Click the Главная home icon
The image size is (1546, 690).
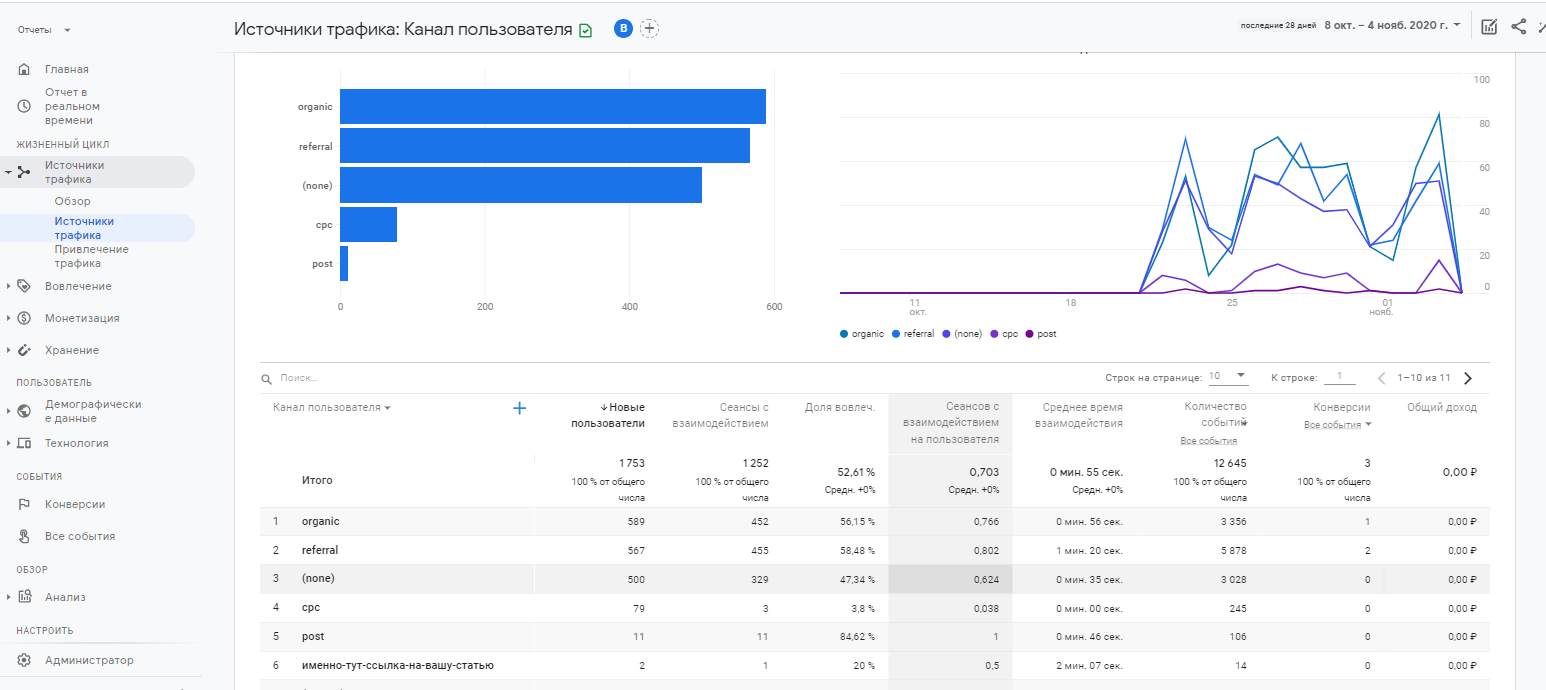click(24, 69)
